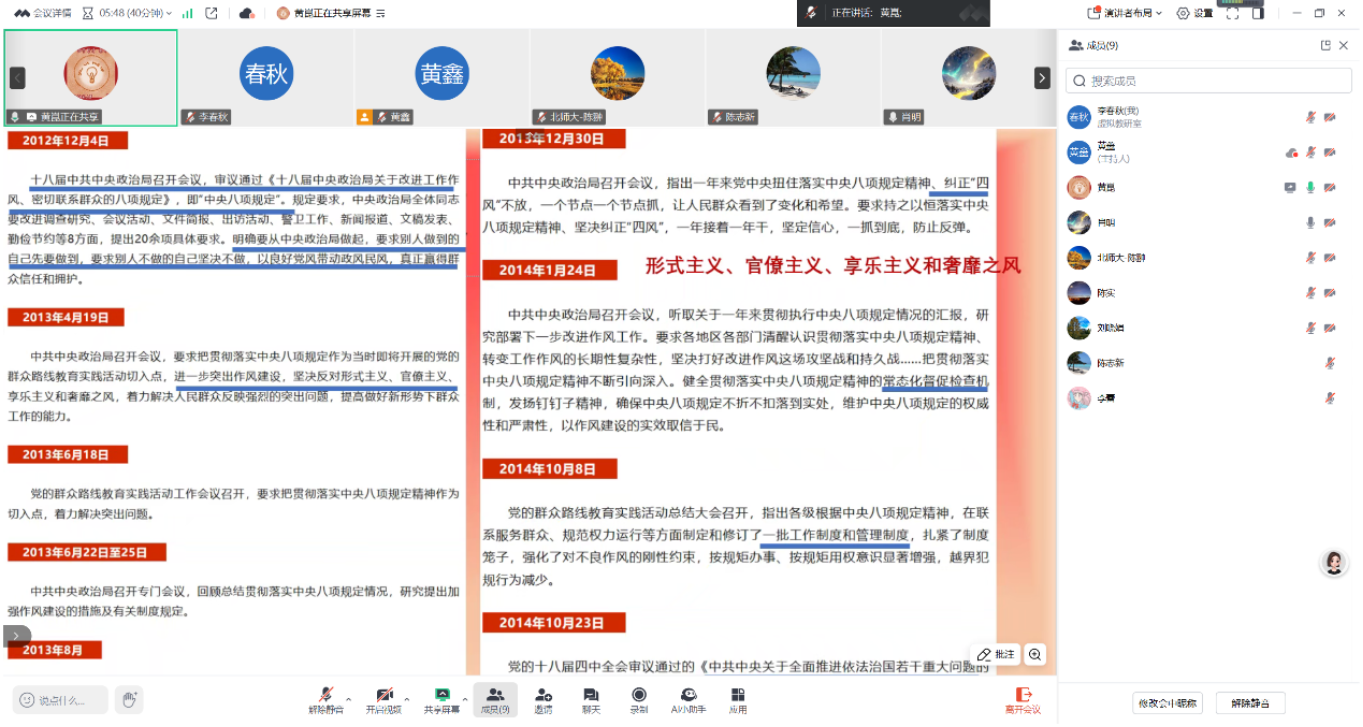Turn on camera with 开启视频

(383, 699)
